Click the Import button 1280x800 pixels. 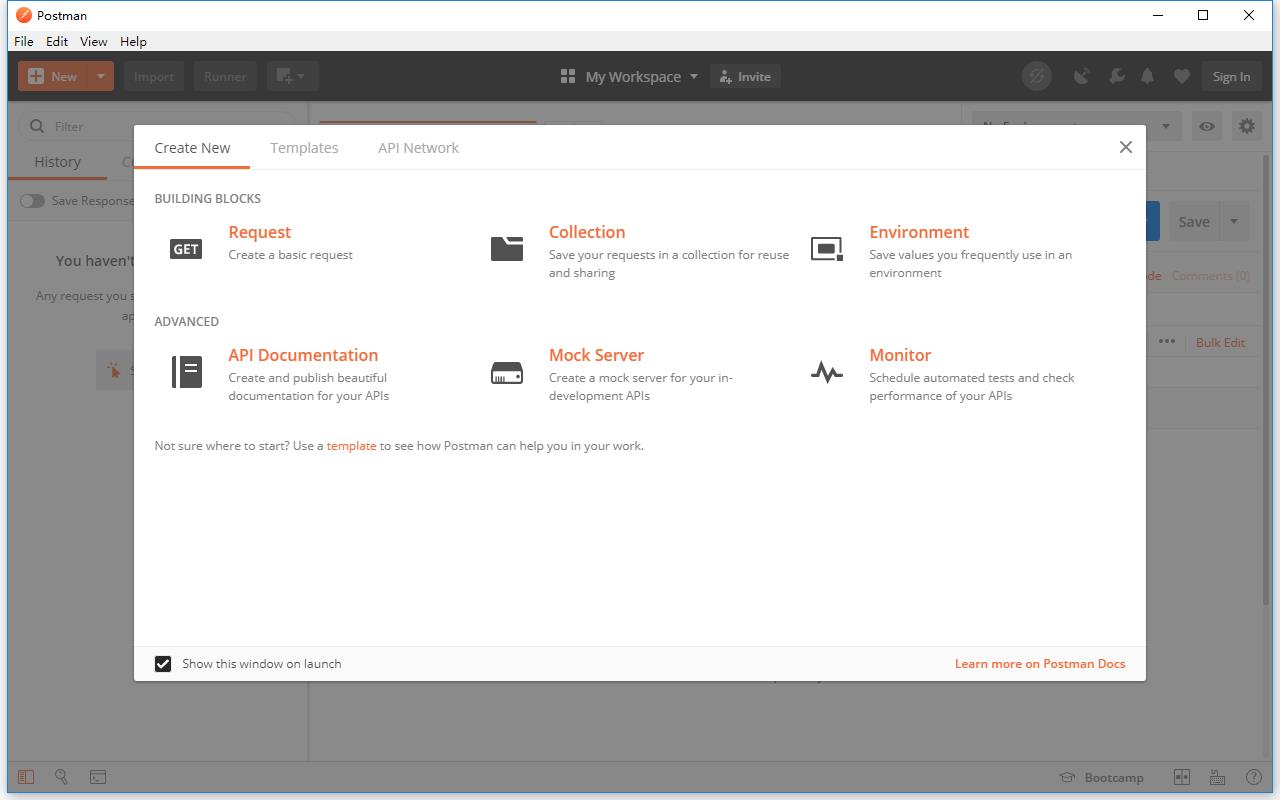(x=154, y=76)
